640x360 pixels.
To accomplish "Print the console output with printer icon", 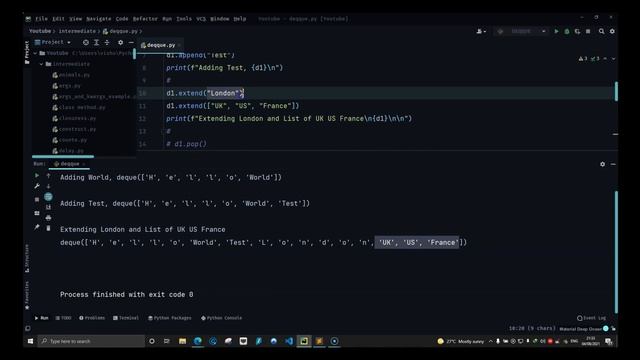I will click(x=48, y=218).
